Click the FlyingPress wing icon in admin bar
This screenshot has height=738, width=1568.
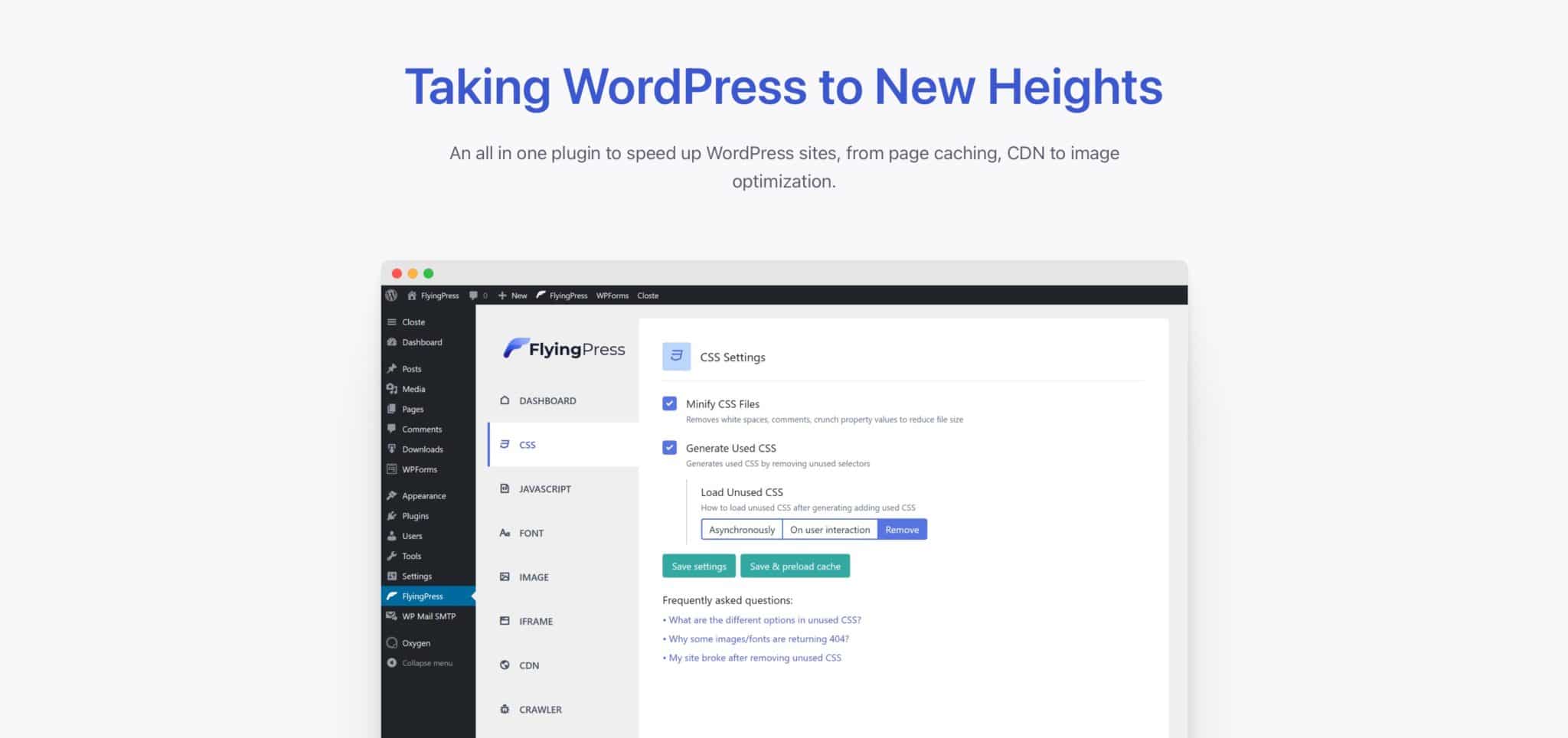coord(541,295)
